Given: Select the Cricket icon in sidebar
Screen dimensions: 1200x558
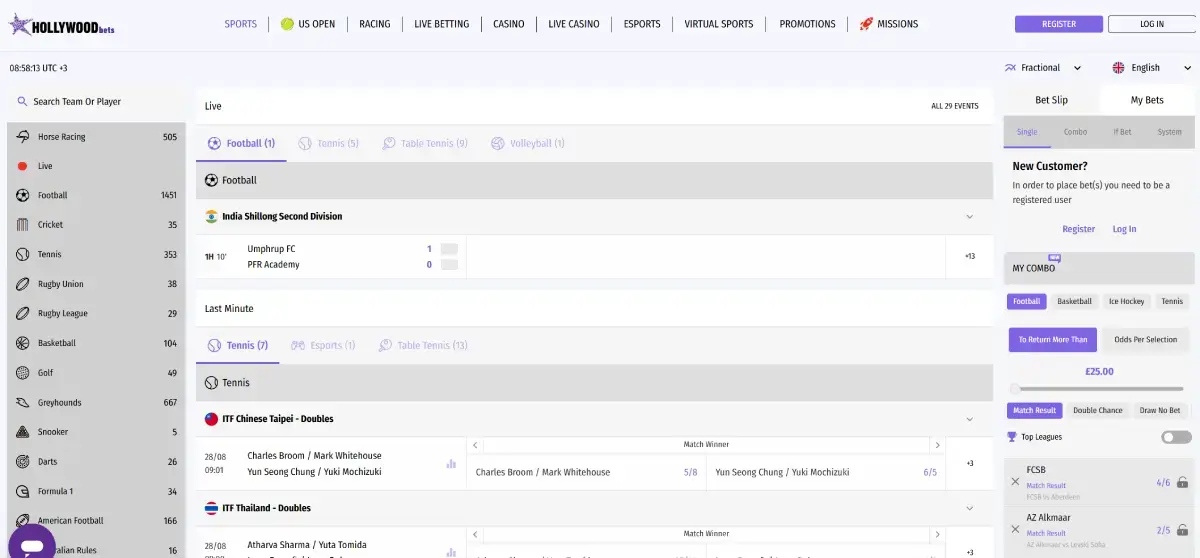Looking at the screenshot, I should click(x=22, y=225).
